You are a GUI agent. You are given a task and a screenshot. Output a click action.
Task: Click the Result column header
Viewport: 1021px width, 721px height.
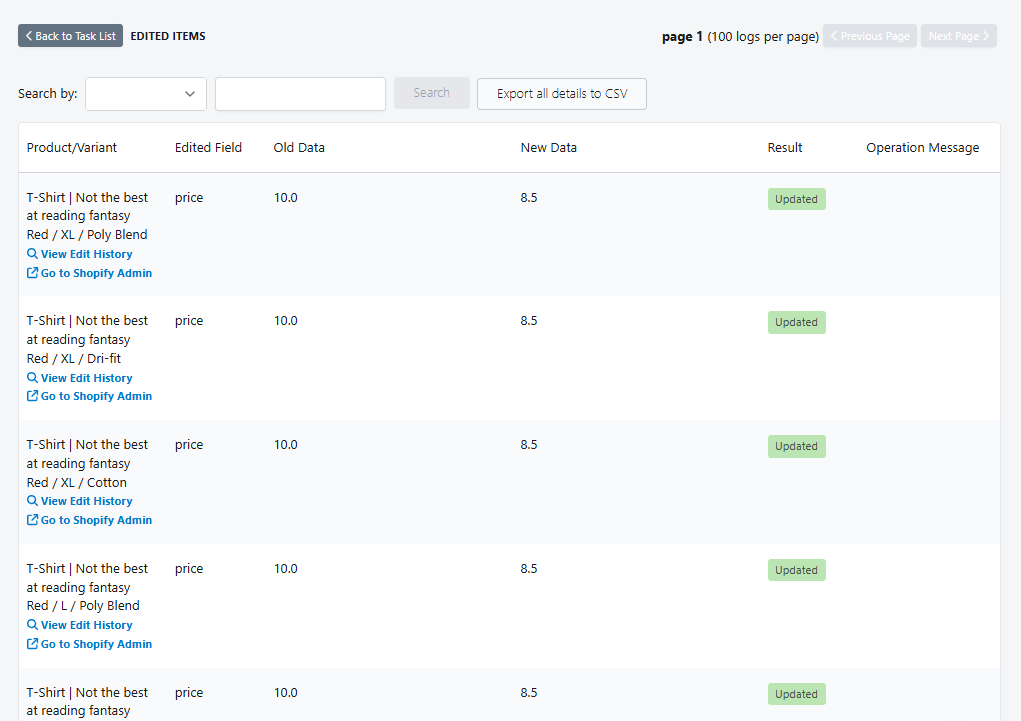click(x=785, y=148)
